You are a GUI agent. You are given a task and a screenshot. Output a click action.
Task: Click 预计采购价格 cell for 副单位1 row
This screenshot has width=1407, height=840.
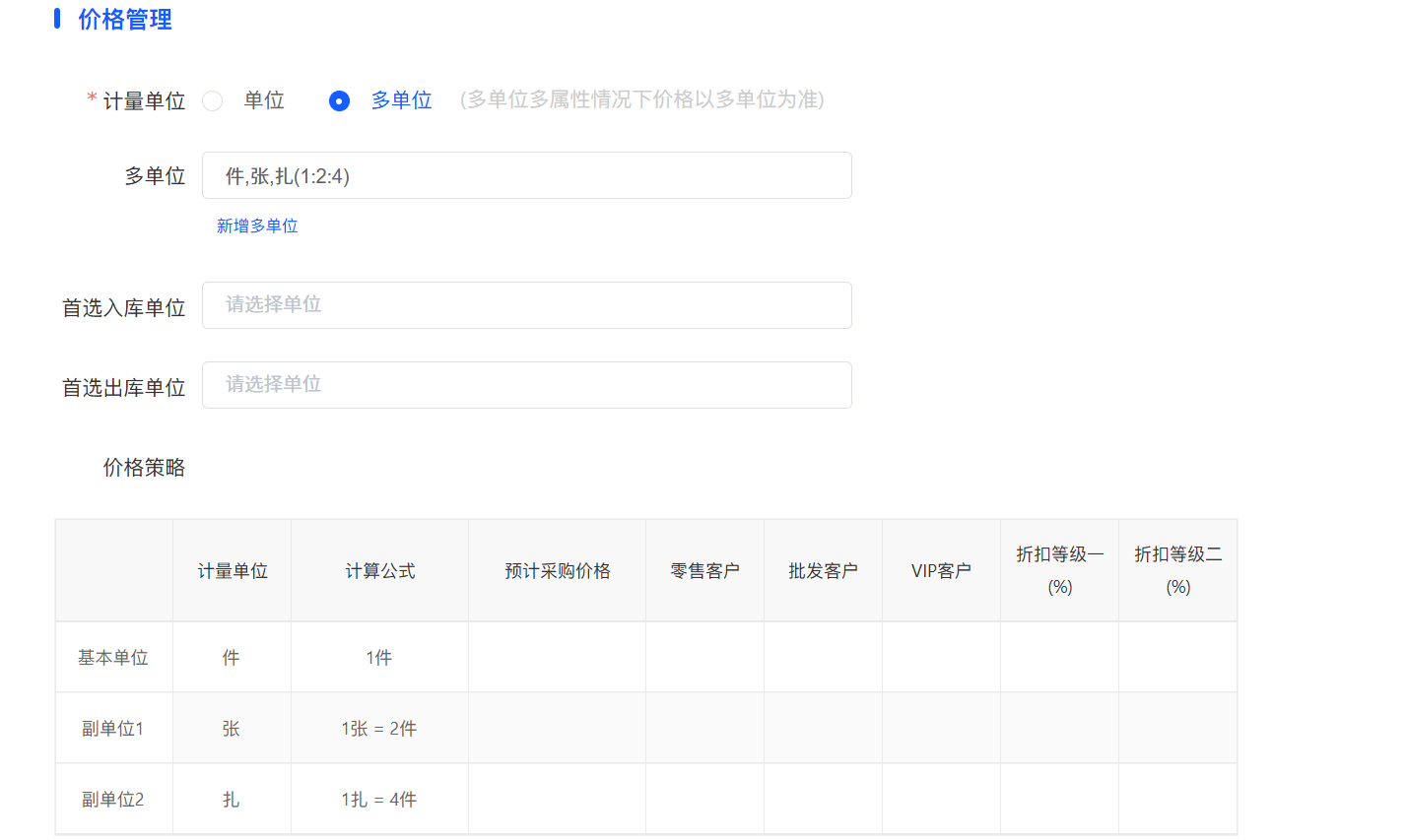click(557, 728)
